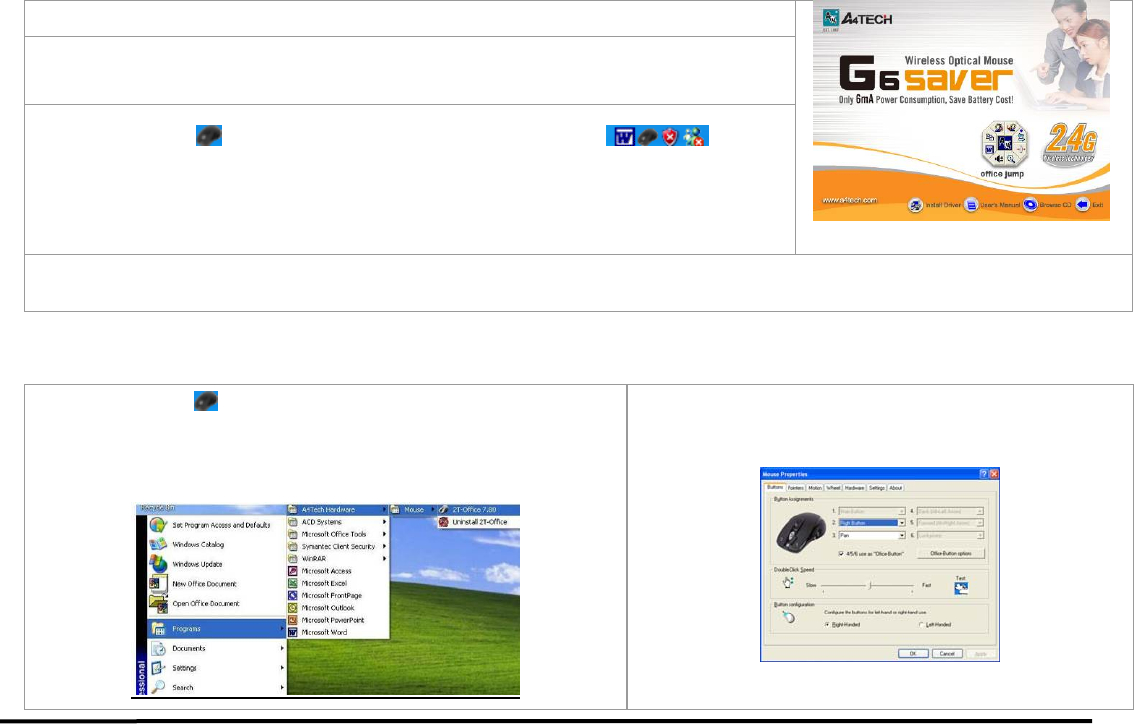
Task: Click Uninstall 2T-Office
Action: click(478, 521)
